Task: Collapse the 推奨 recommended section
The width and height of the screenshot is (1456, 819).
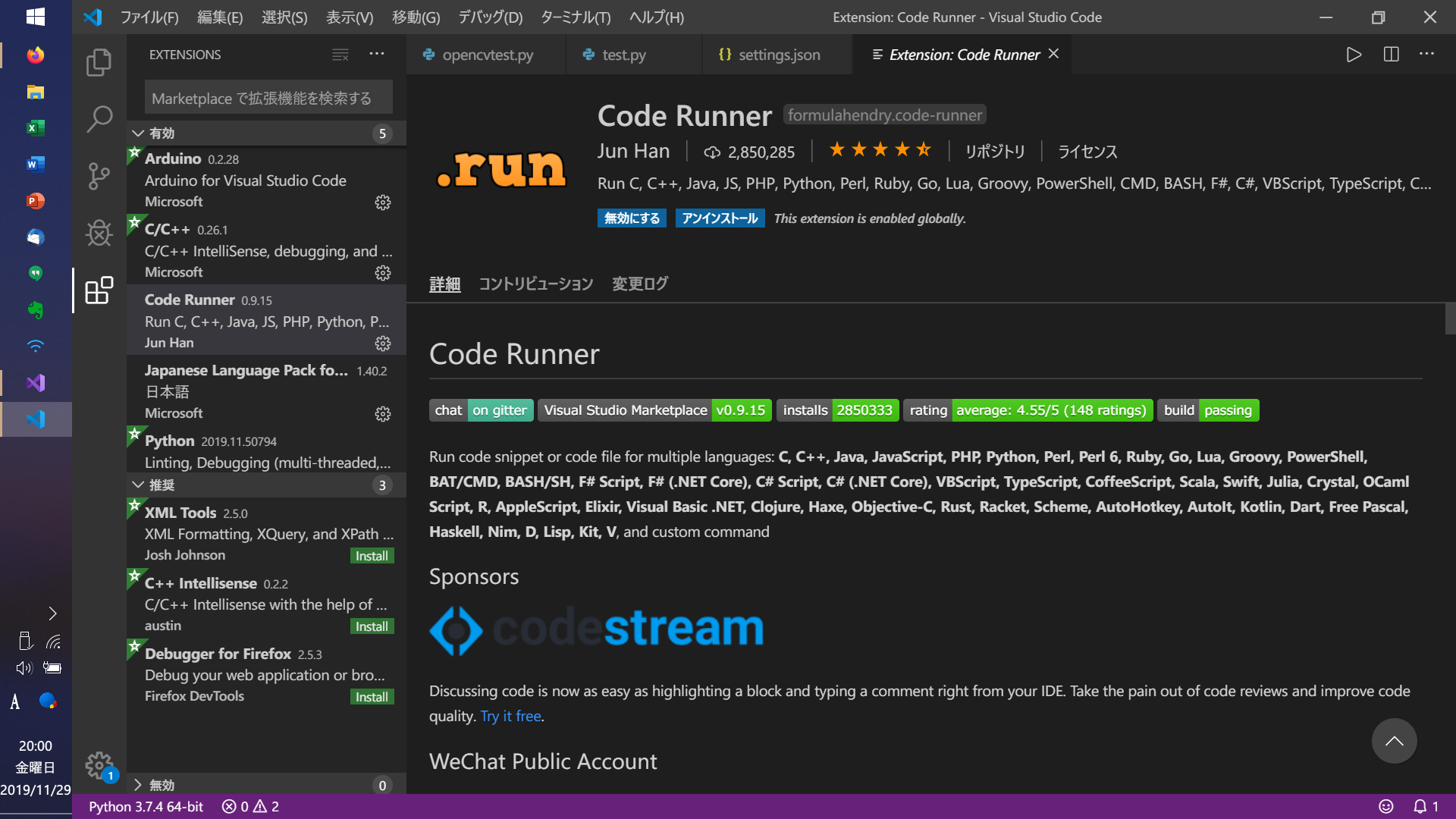Action: coord(138,485)
